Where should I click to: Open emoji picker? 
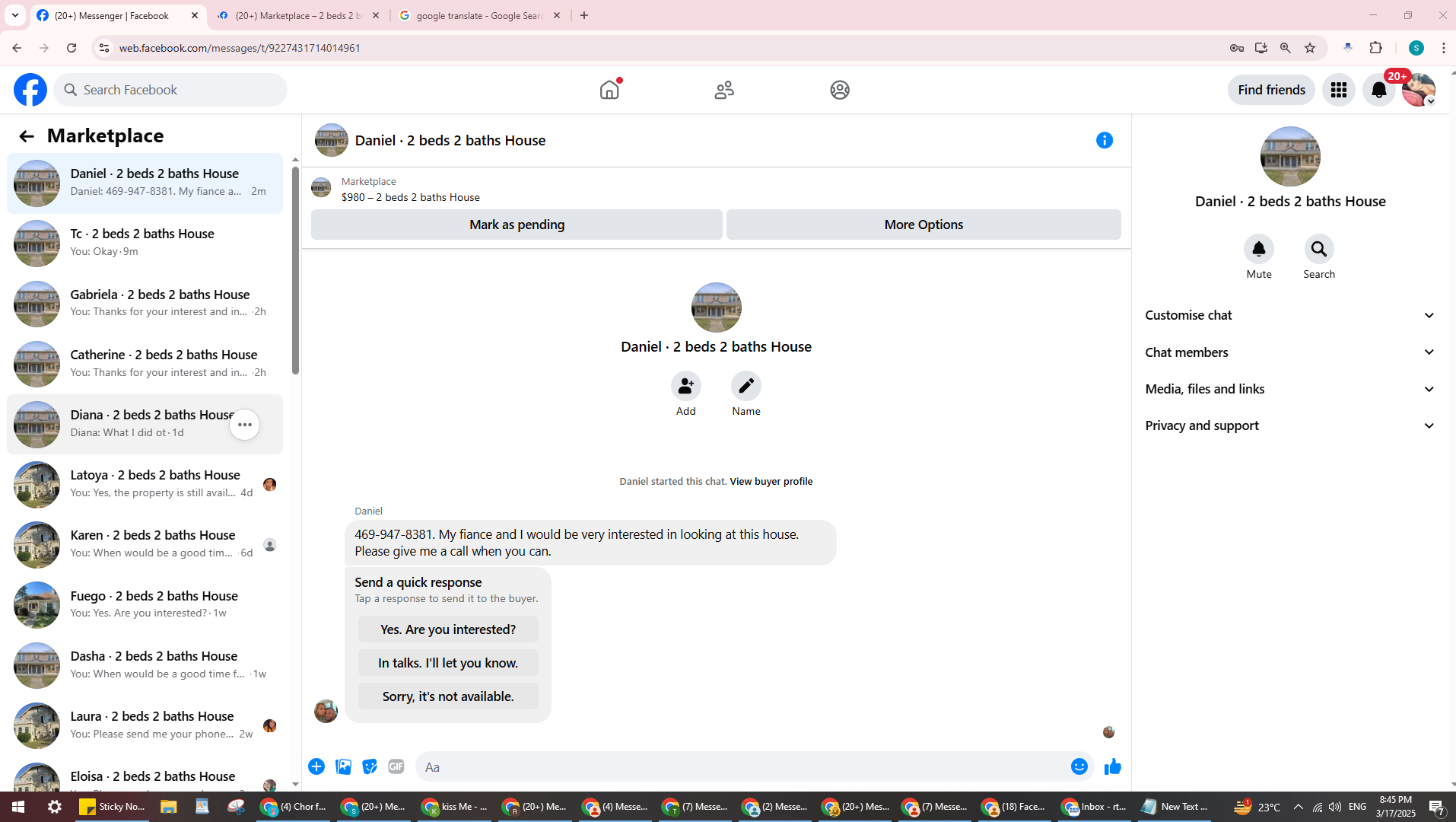click(x=1079, y=766)
